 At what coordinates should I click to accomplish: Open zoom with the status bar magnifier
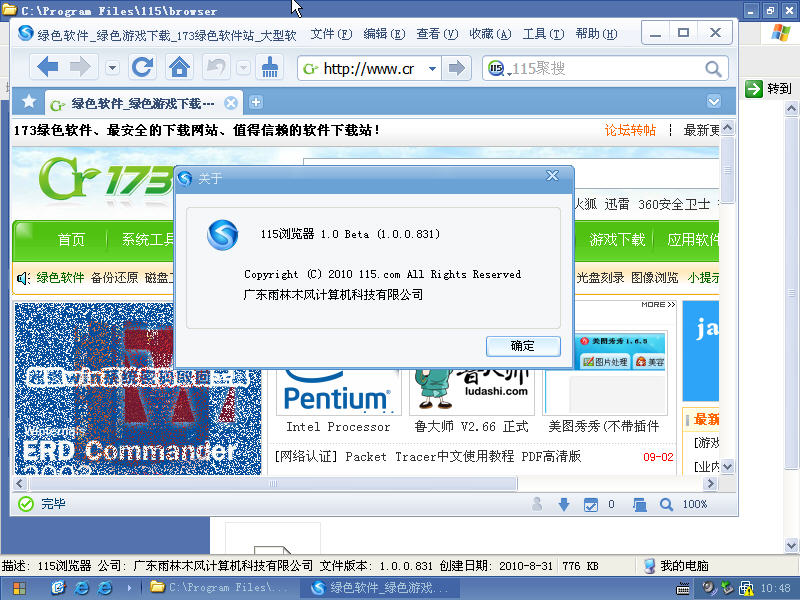click(666, 505)
